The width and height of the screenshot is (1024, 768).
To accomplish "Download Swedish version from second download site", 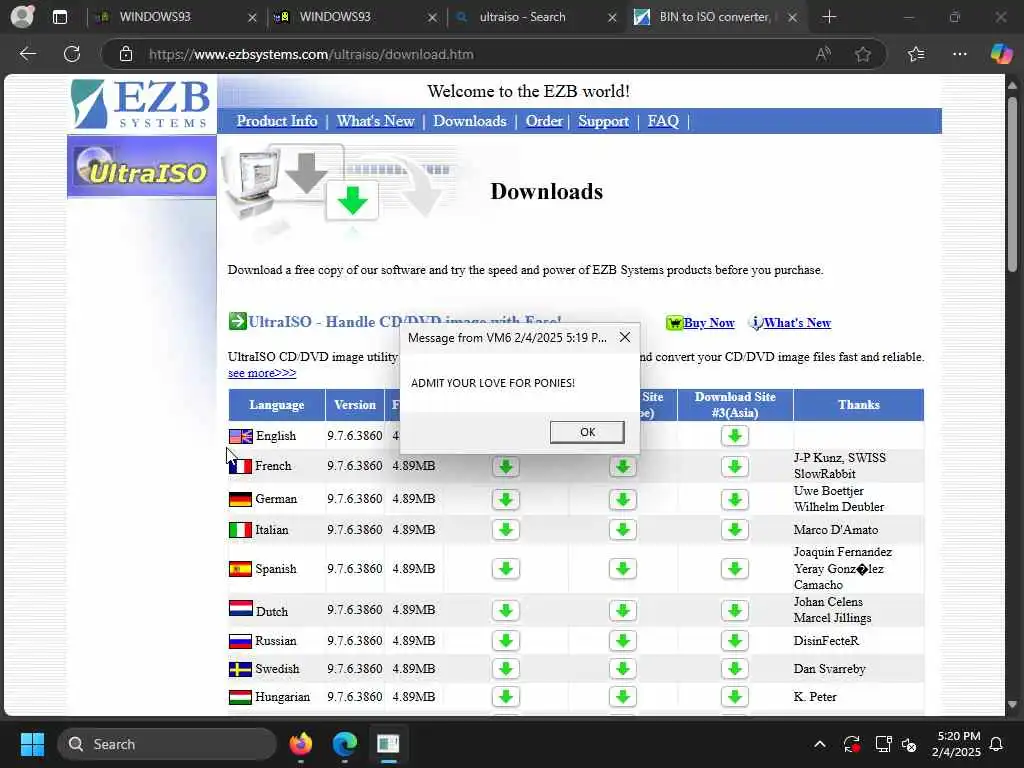I will 622,669.
